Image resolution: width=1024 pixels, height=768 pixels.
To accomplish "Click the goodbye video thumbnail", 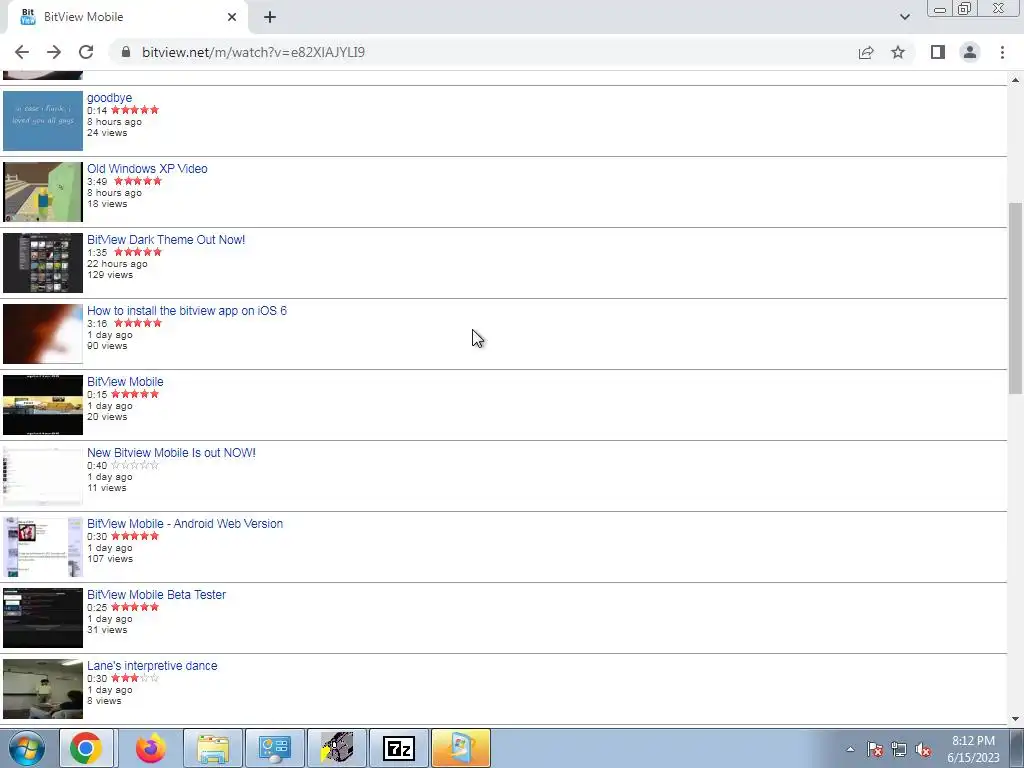I will (43, 121).
